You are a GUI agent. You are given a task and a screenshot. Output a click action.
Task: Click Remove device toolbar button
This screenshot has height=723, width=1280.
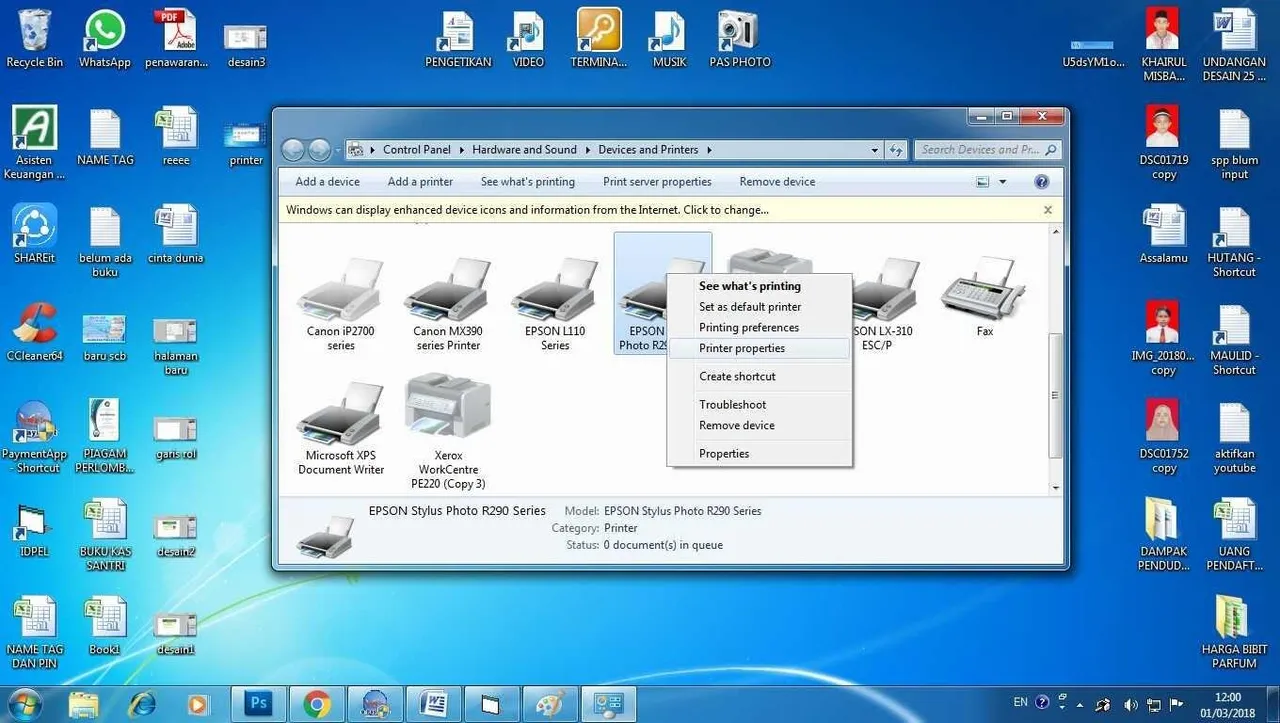777,182
